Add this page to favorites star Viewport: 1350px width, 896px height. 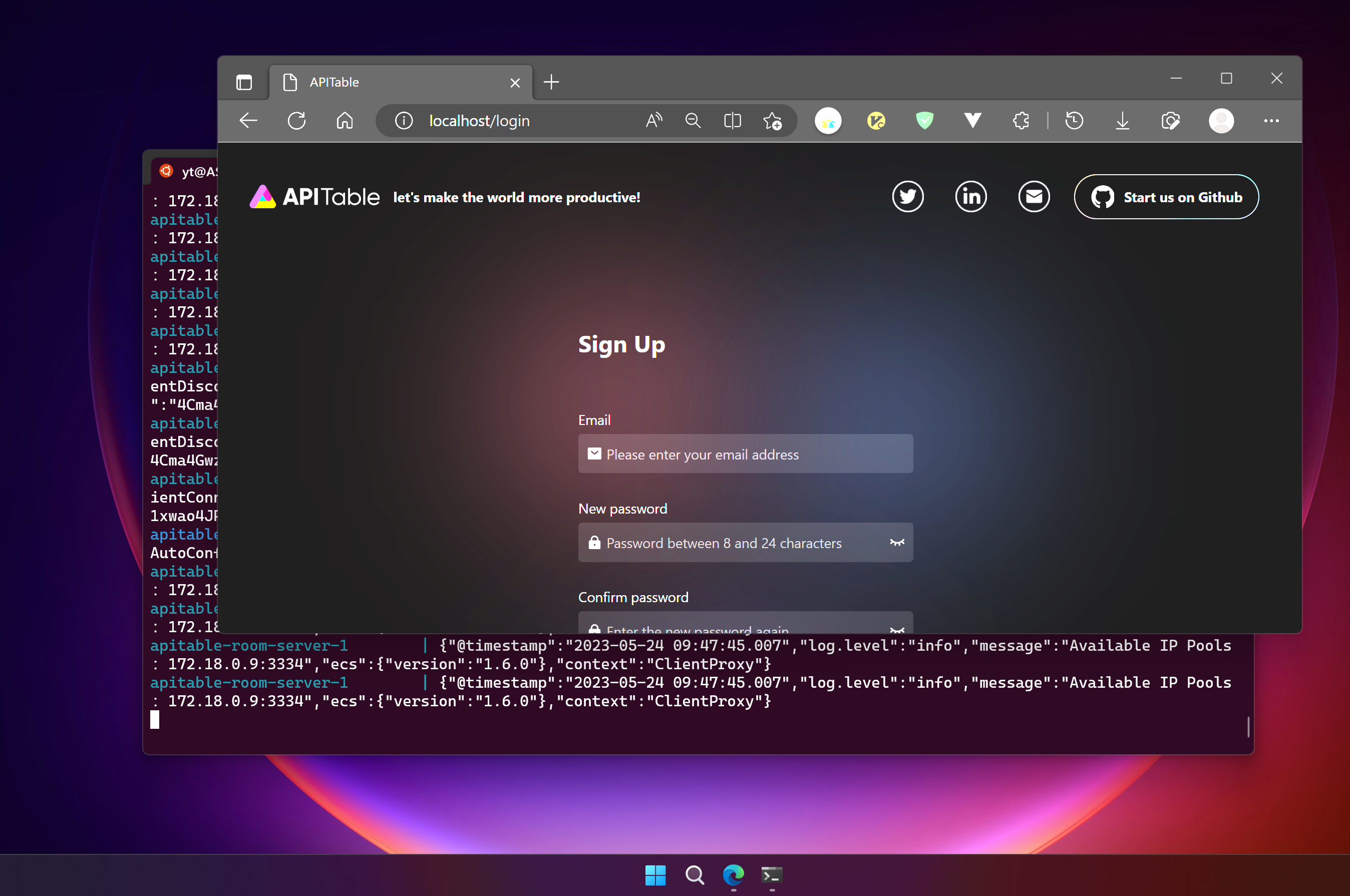pyautogui.click(x=772, y=121)
